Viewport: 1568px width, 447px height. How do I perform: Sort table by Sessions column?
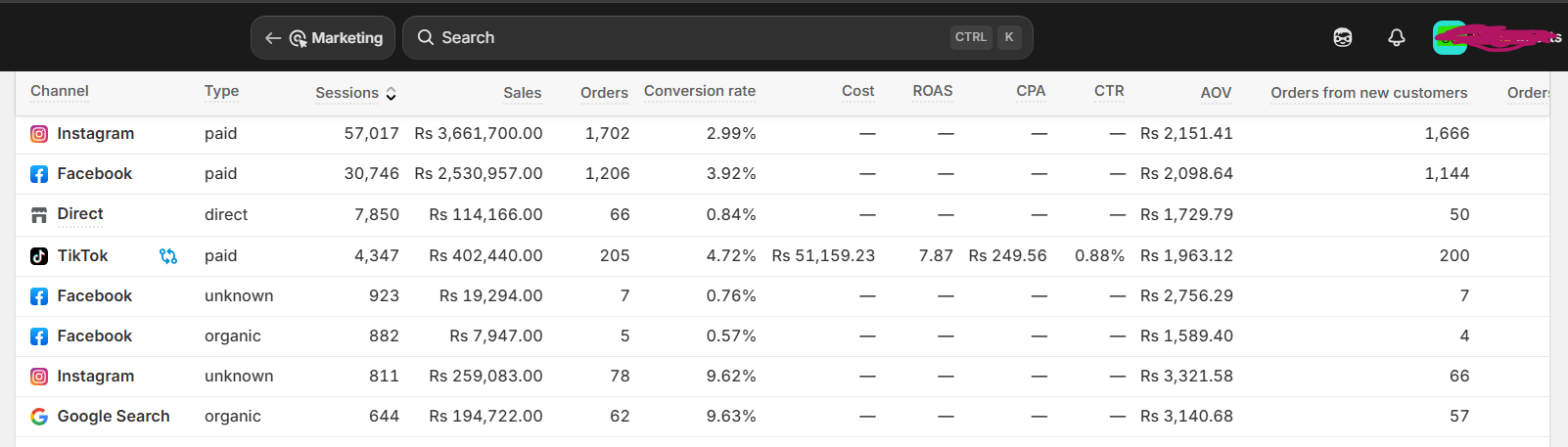pos(356,93)
